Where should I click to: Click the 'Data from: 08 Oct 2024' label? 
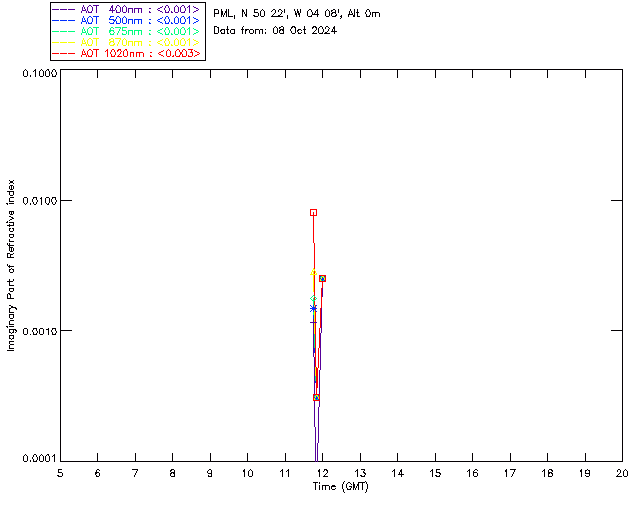275,31
